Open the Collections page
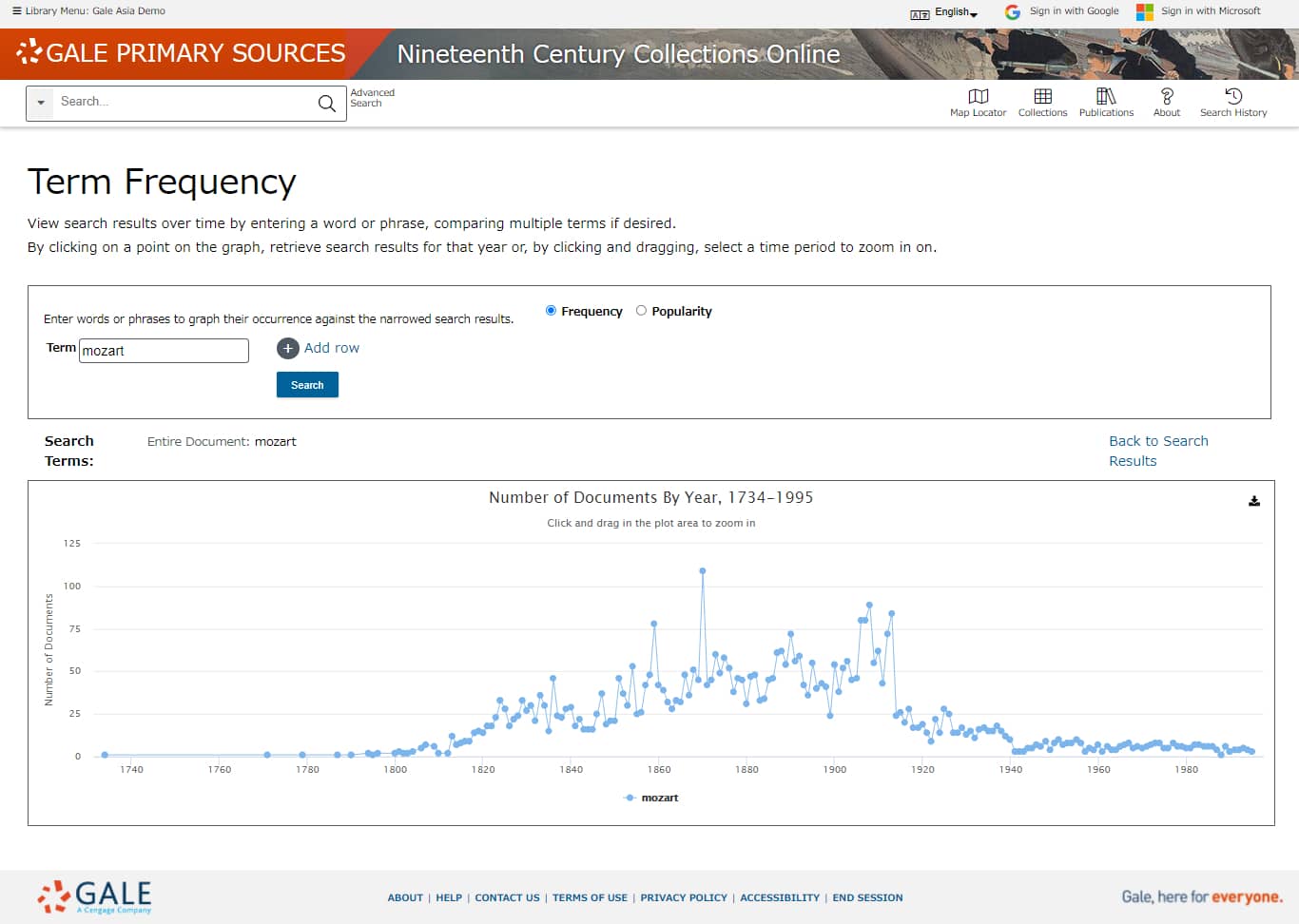Screen dimensions: 1299x924 [x=1042, y=103]
